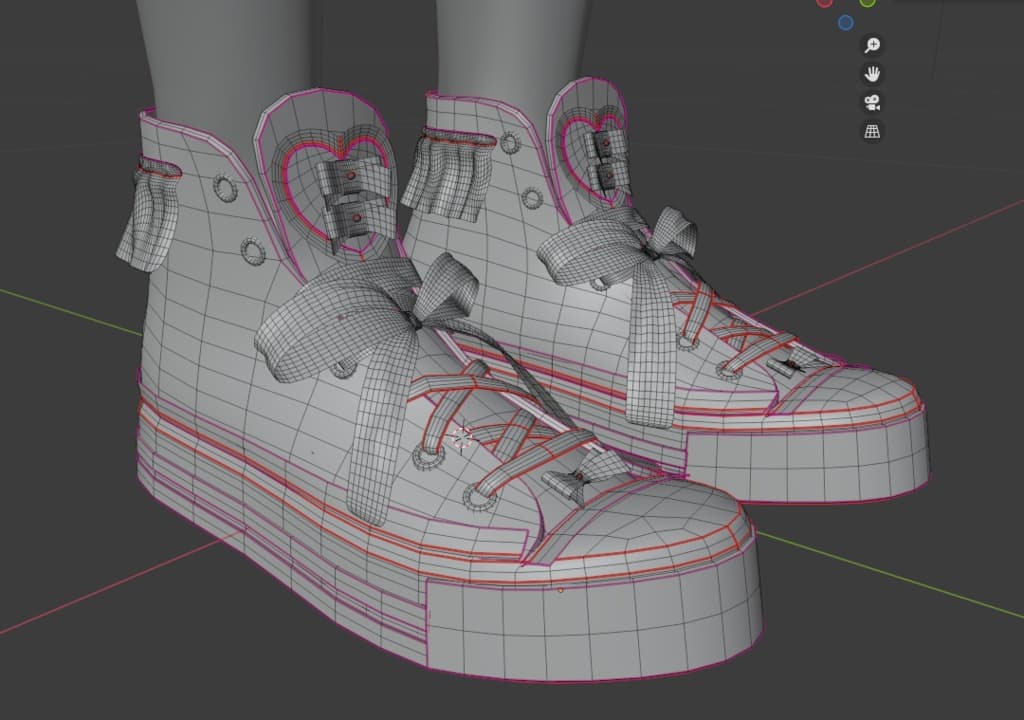The image size is (1024, 720).
Task: Click the upper eyelet on front shoe side
Action: [223, 188]
